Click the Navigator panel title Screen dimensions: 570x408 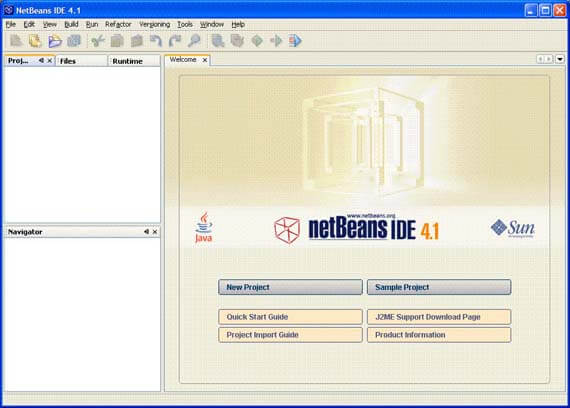pos(25,232)
